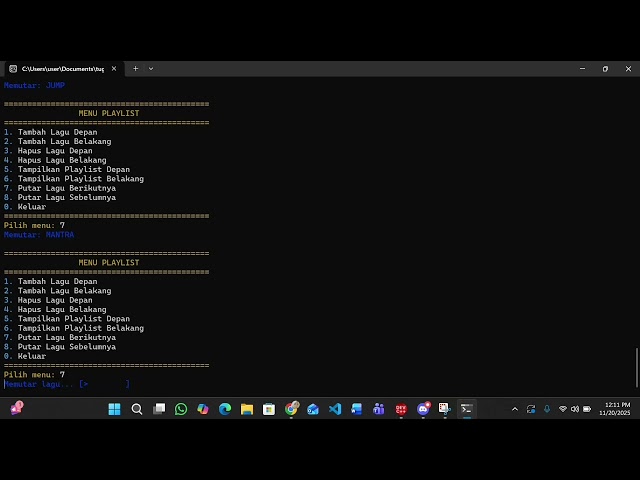Open Microsoft Edge from taskbar
This screenshot has width=640, height=480.
(225, 409)
